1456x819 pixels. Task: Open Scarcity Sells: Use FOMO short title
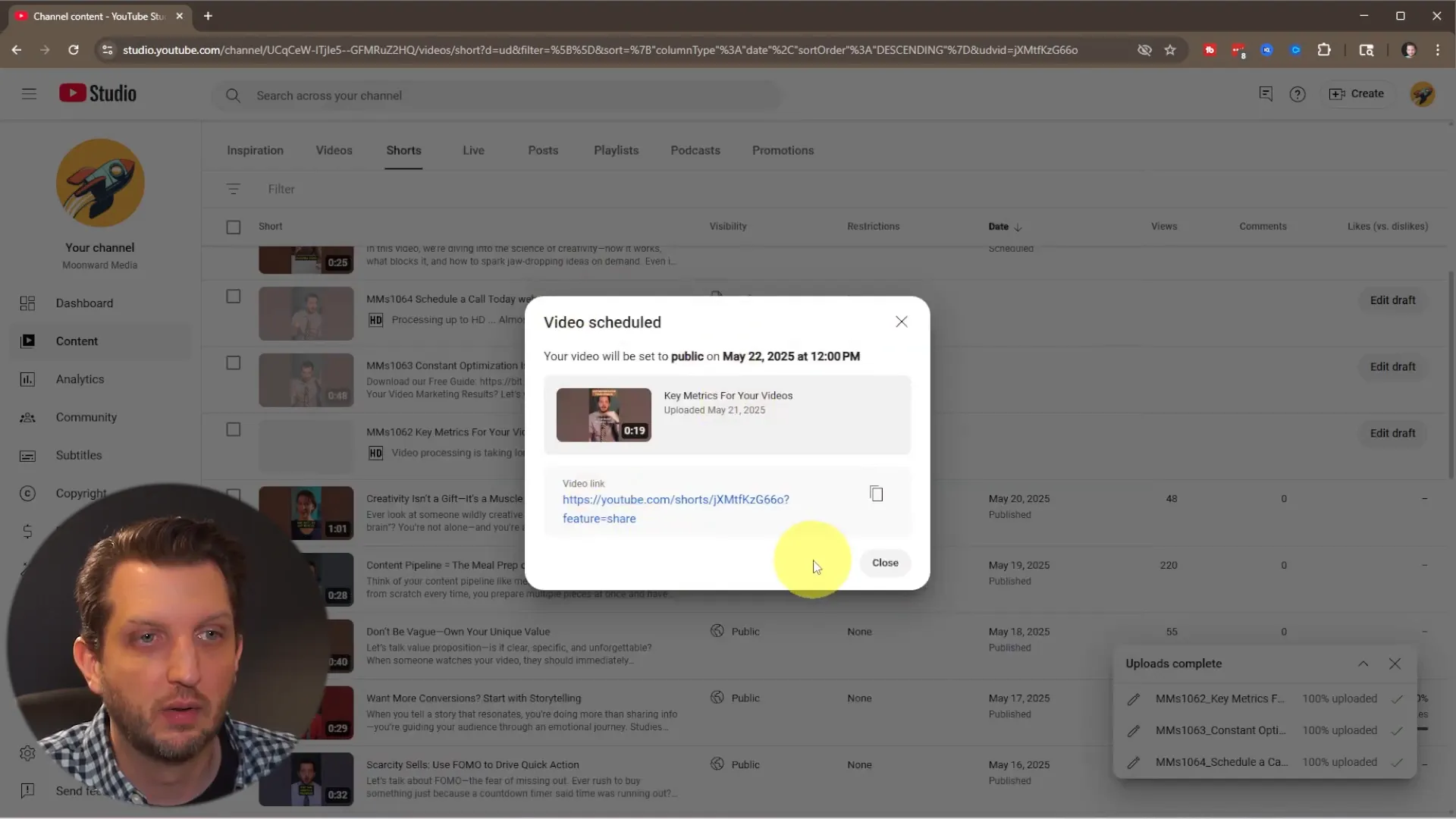pyautogui.click(x=472, y=765)
